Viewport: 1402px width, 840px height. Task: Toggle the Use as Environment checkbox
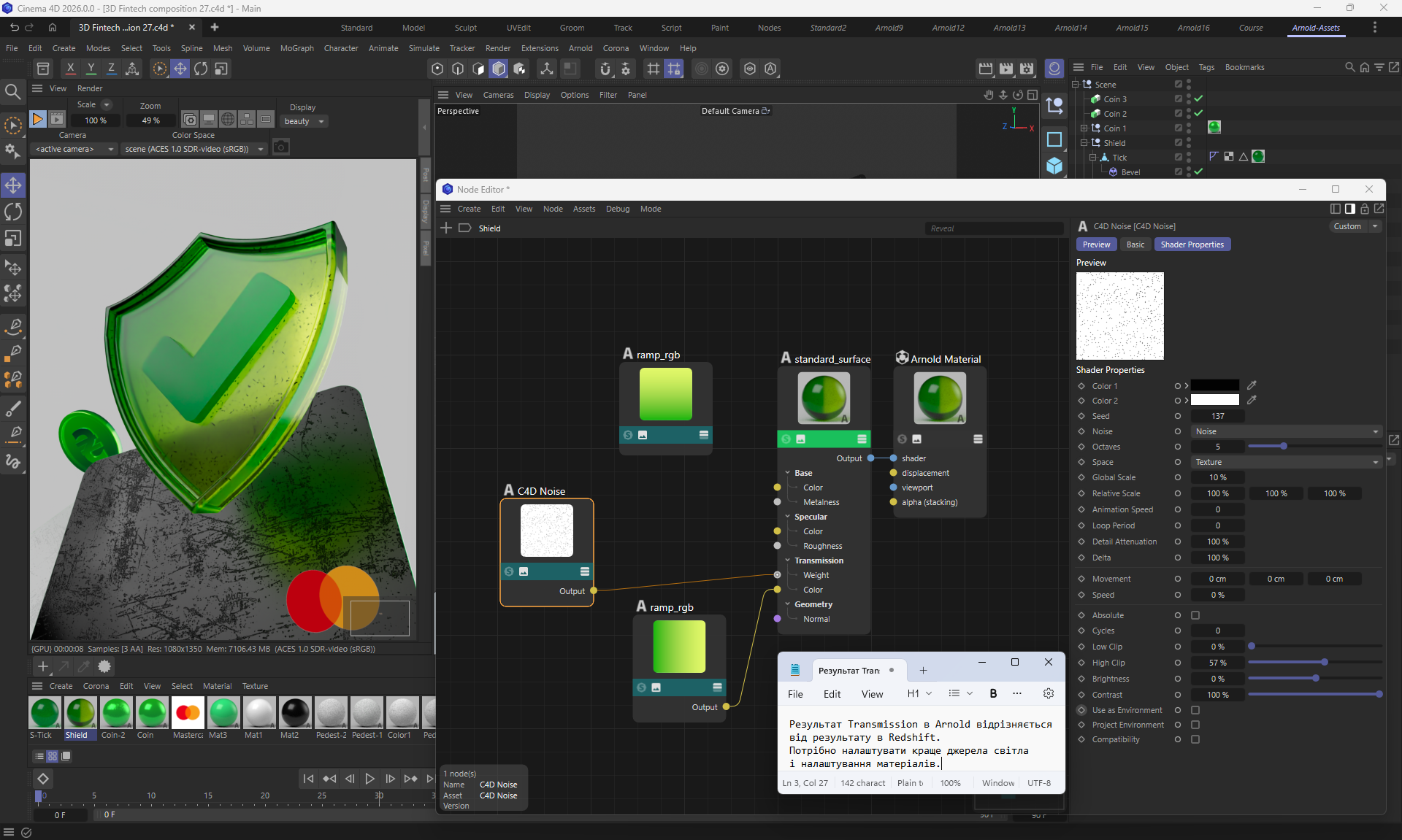(x=1195, y=710)
